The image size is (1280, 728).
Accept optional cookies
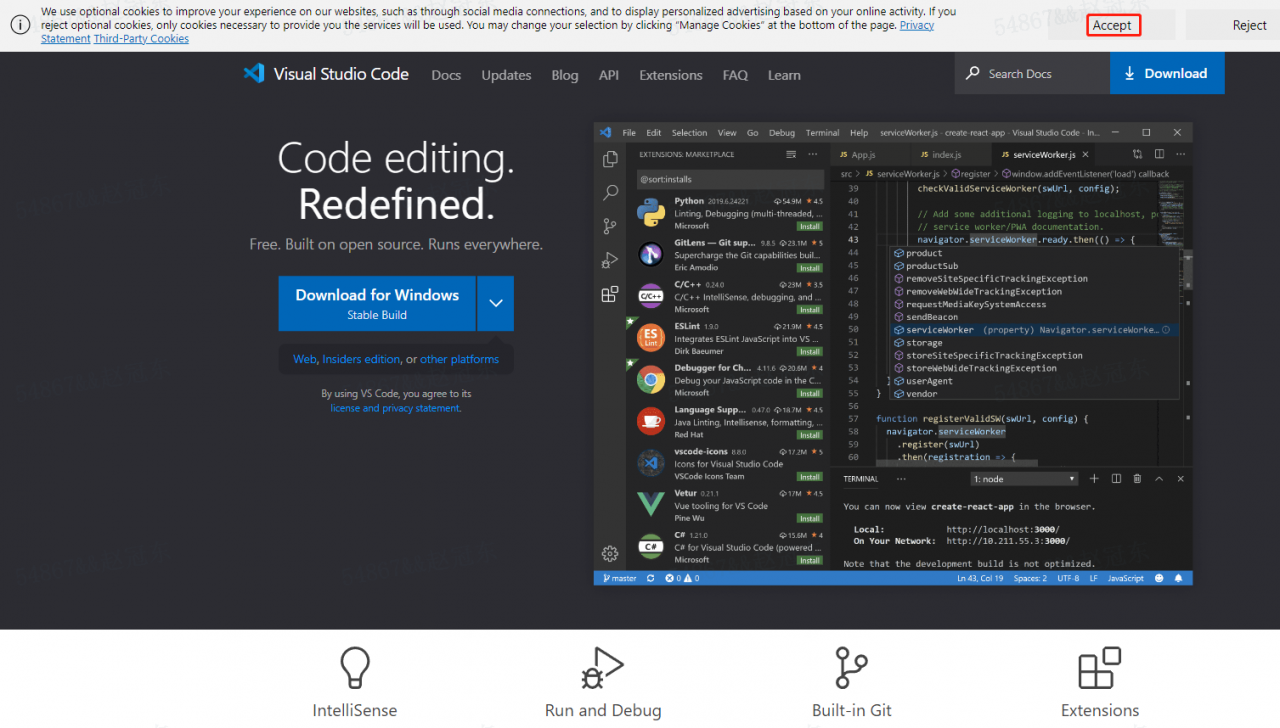point(1112,25)
